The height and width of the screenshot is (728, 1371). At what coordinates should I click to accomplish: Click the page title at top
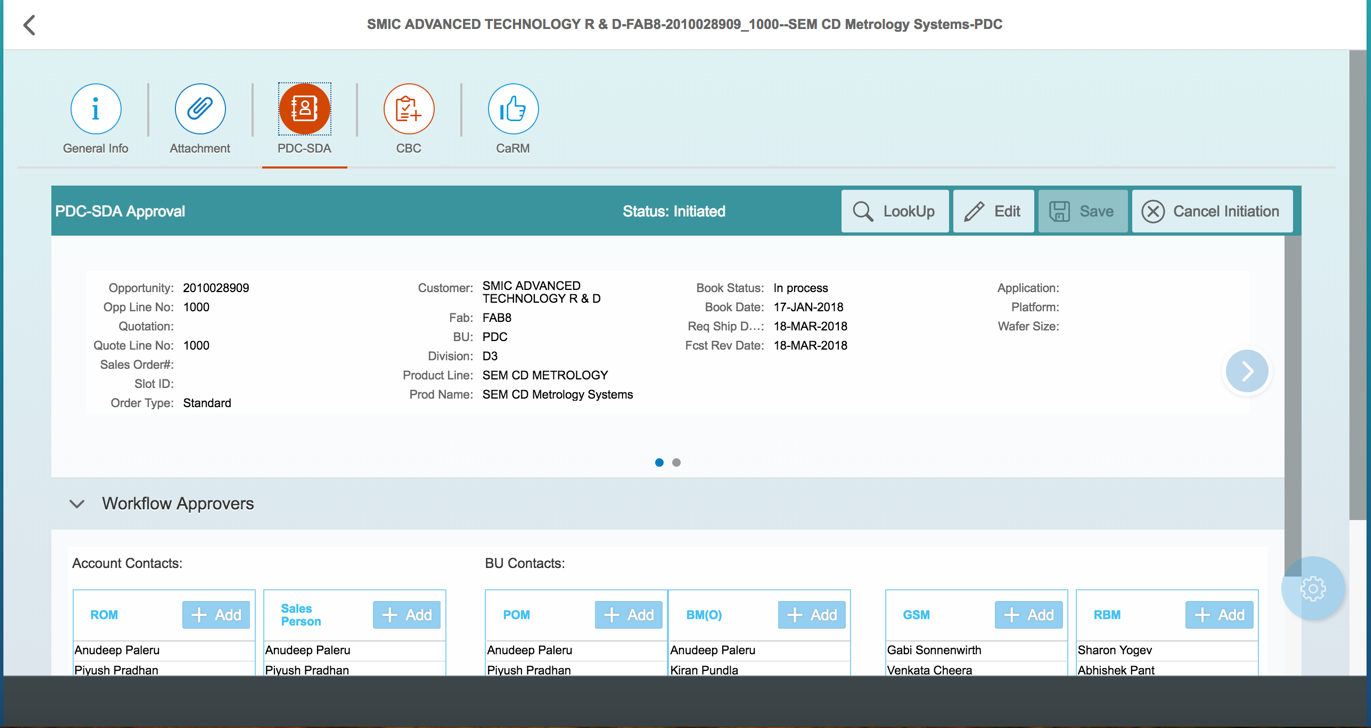tap(685, 24)
